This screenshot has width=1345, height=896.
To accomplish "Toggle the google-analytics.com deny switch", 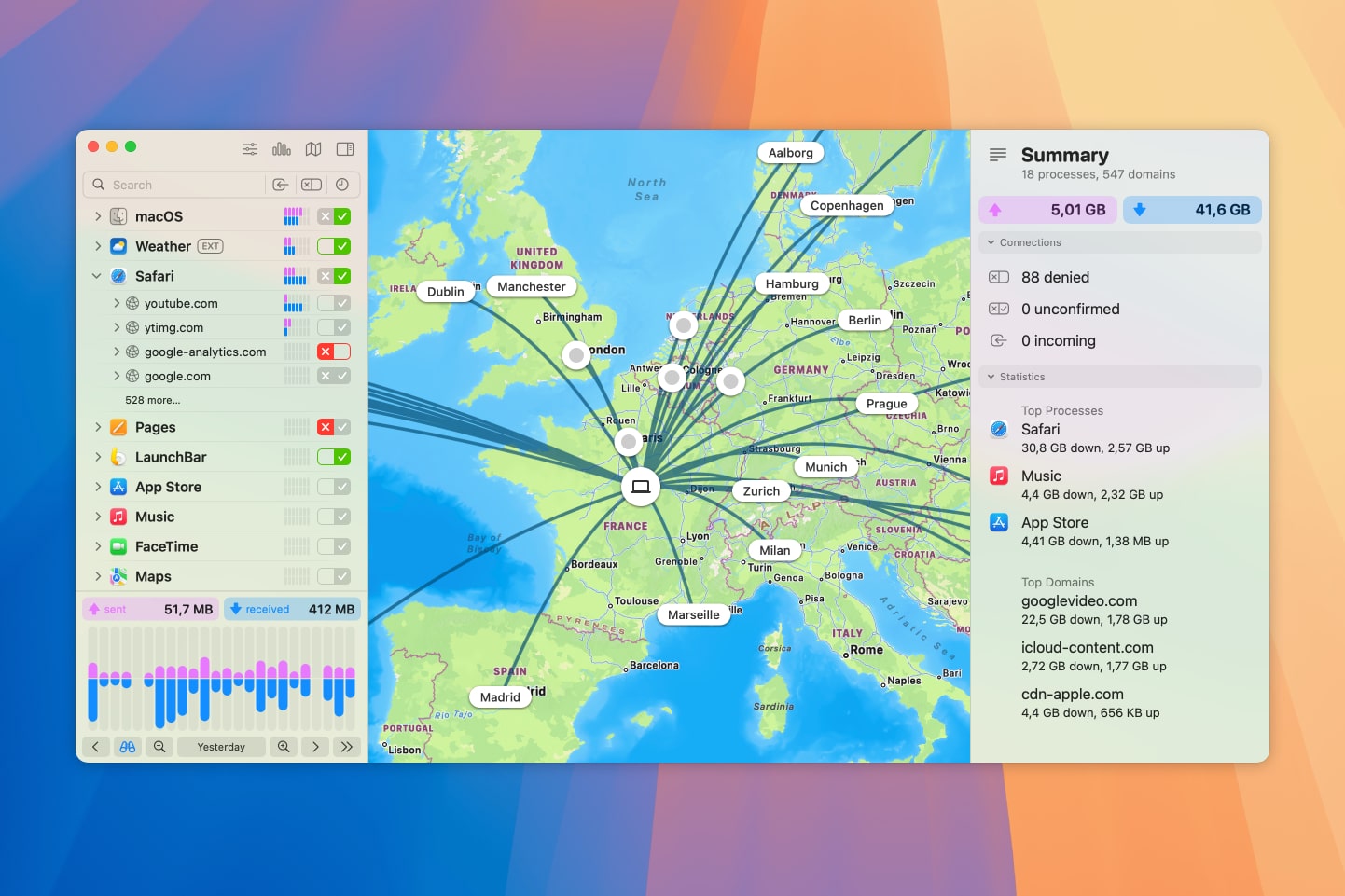I will [x=334, y=352].
